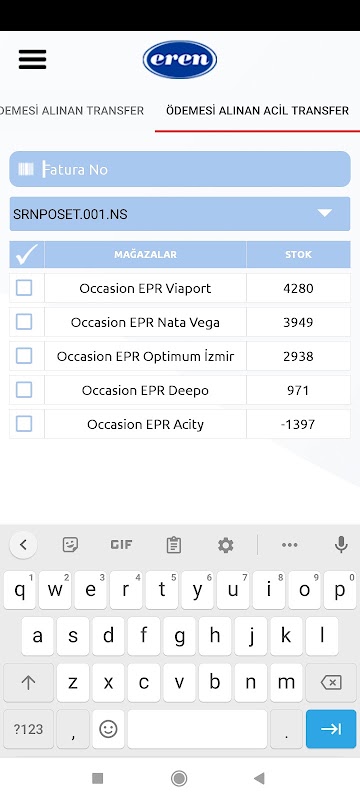Check the Occasion EPR Viaport box
Viewport: 360px width, 800px height.
click(x=24, y=288)
